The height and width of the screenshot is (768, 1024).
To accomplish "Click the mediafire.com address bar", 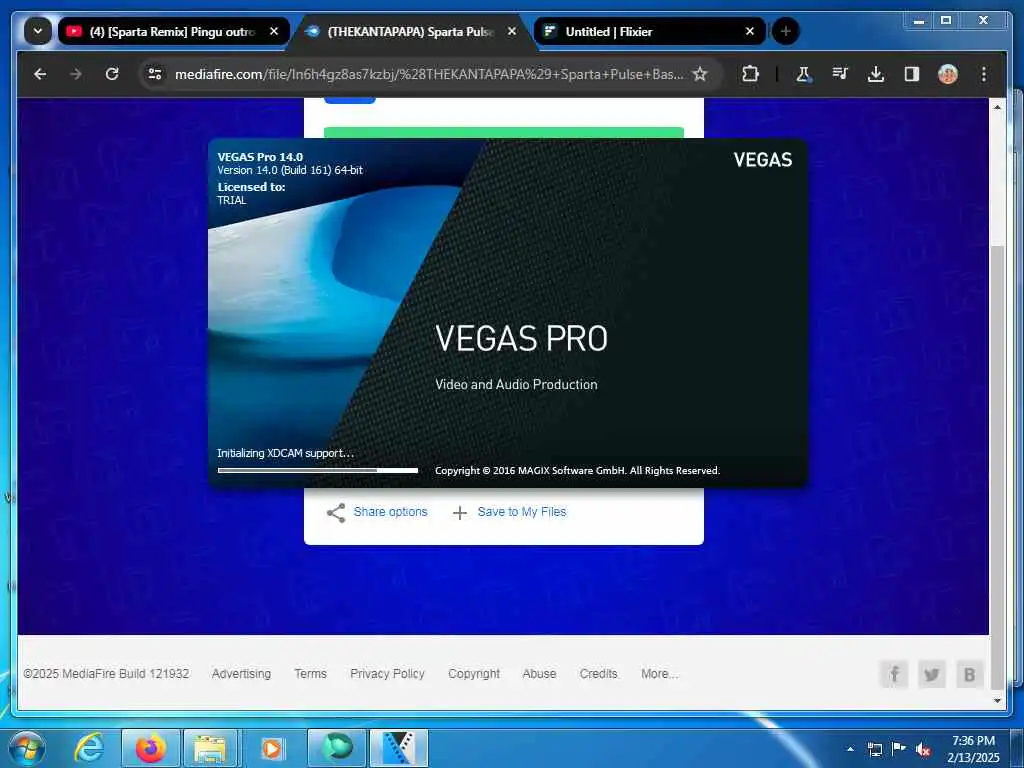I will [x=428, y=74].
